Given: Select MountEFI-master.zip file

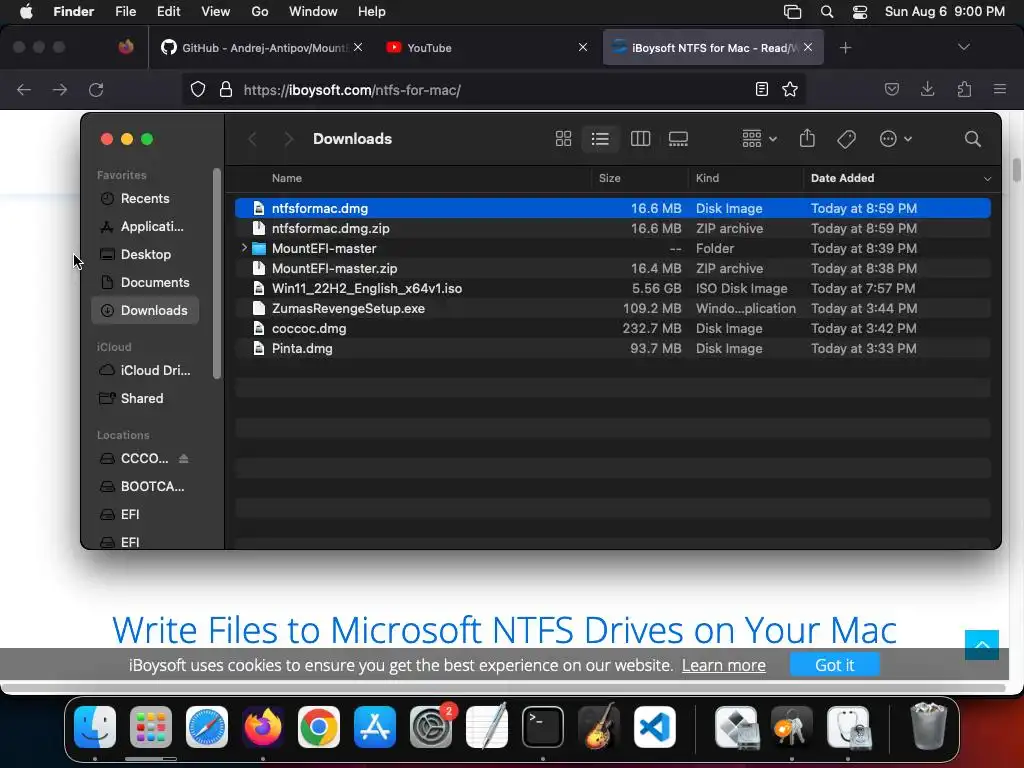Looking at the screenshot, I should pyautogui.click(x=613, y=268).
